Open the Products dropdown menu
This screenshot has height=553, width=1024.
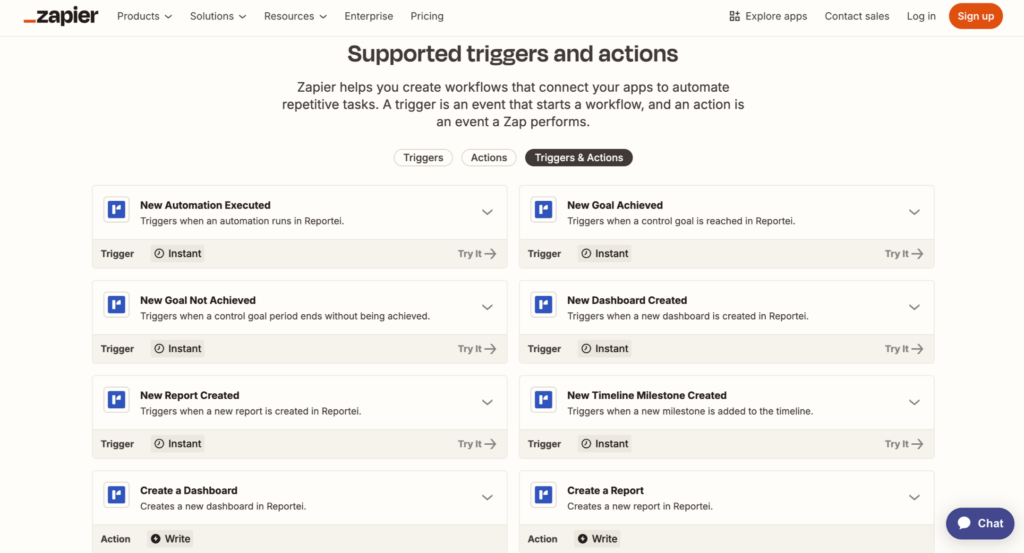144,16
